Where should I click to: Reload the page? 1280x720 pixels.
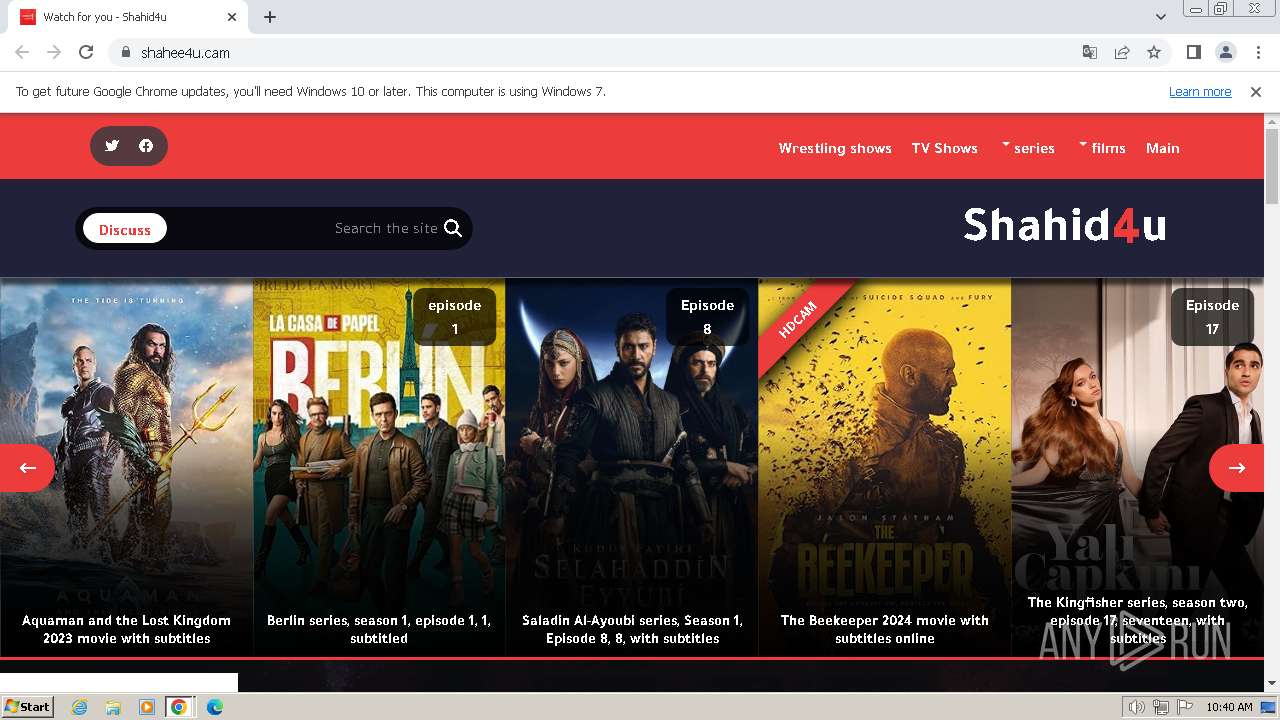point(86,52)
